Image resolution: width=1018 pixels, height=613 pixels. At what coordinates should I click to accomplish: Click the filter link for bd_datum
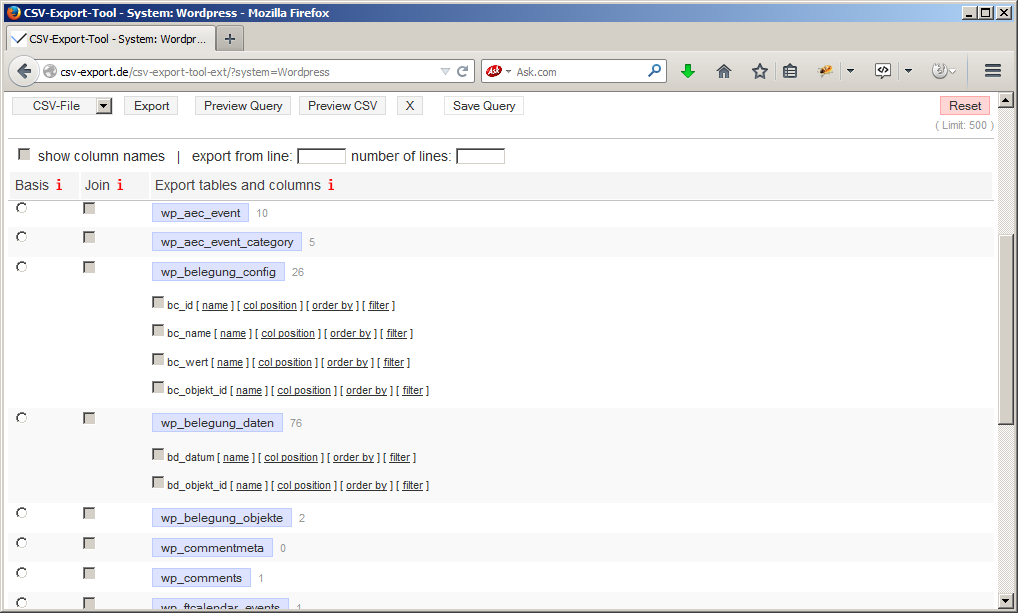click(399, 457)
